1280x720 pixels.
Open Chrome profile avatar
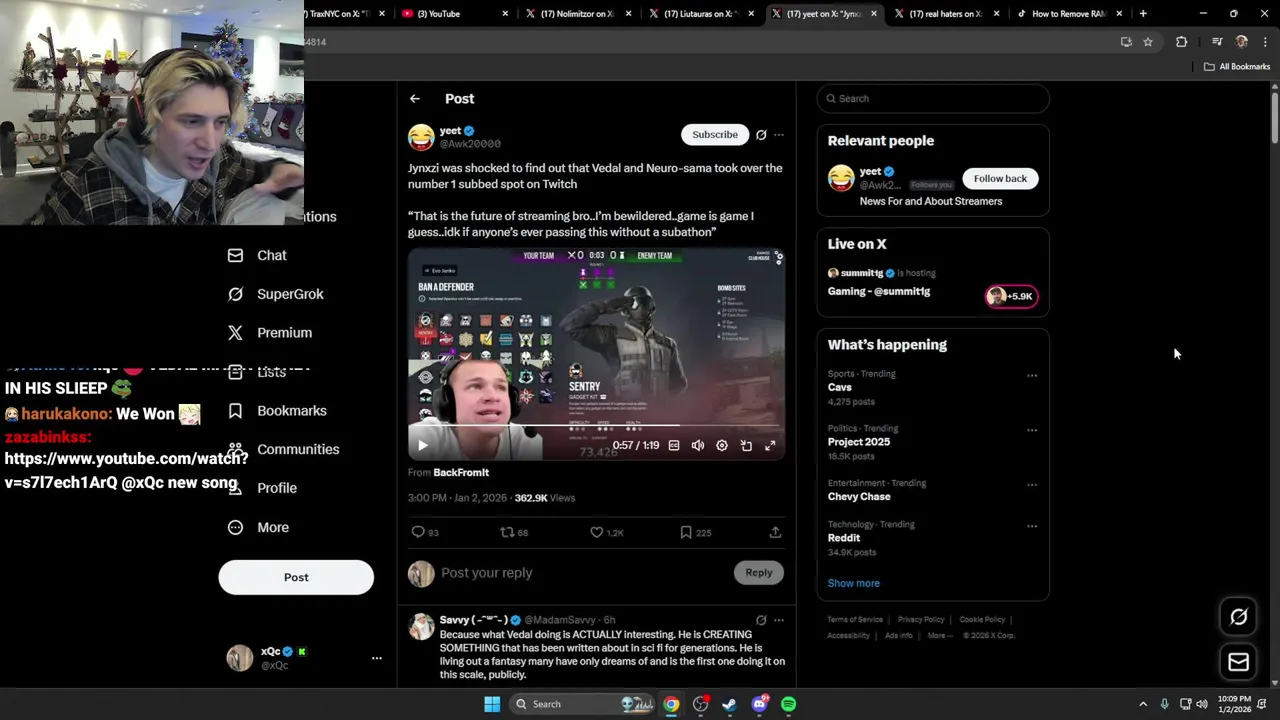(x=1241, y=42)
